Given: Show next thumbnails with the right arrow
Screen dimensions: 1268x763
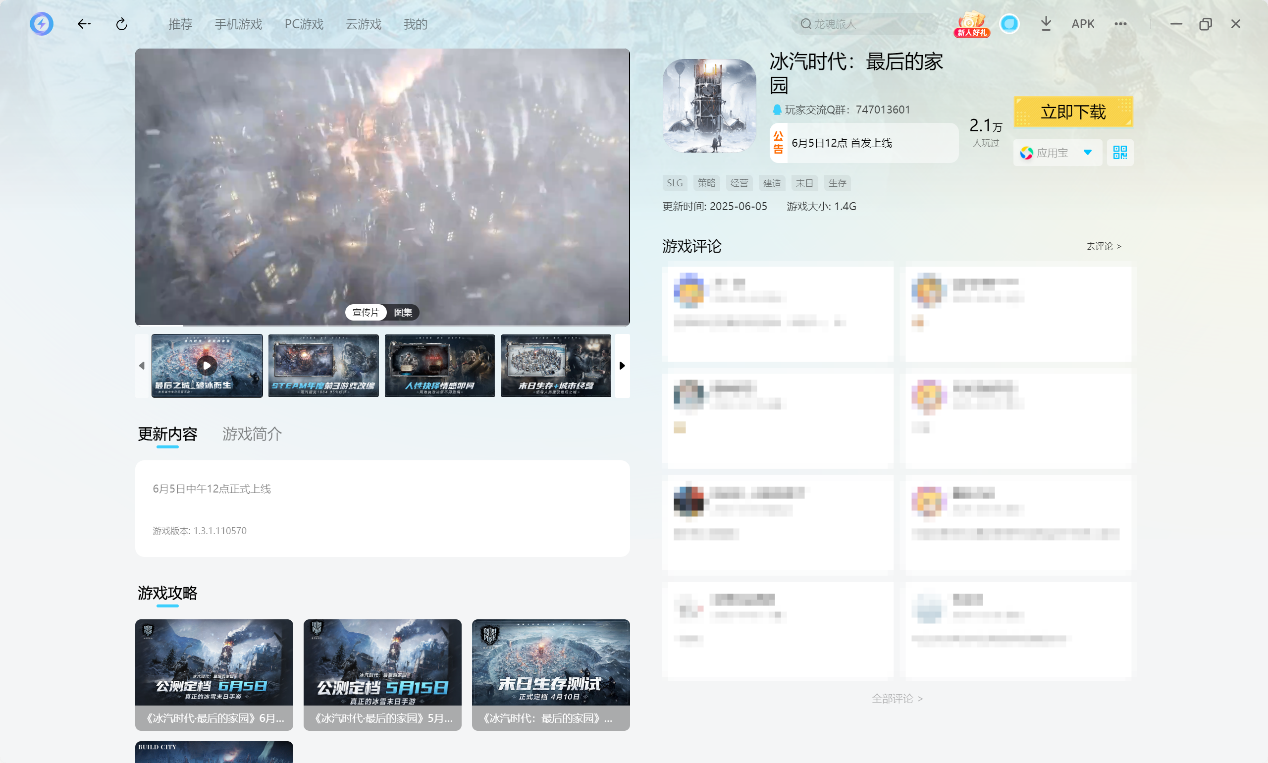Looking at the screenshot, I should [622, 366].
